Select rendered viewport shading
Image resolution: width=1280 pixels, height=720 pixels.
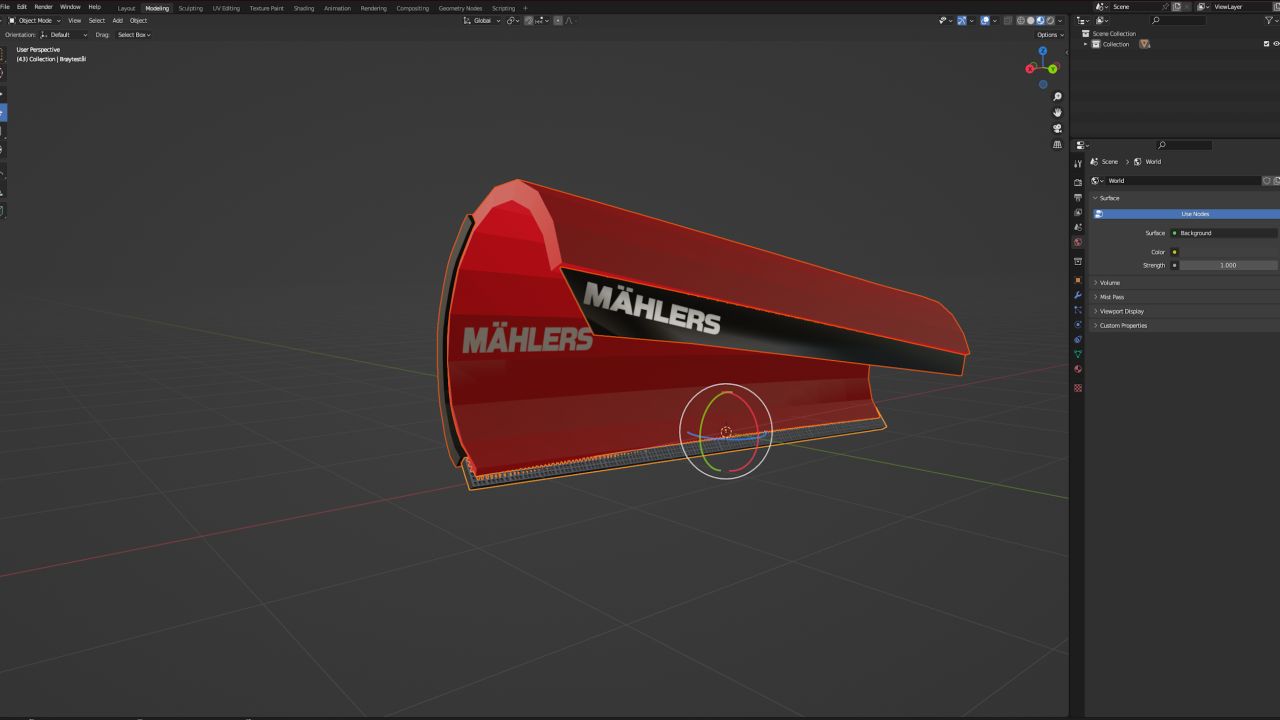point(1051,20)
